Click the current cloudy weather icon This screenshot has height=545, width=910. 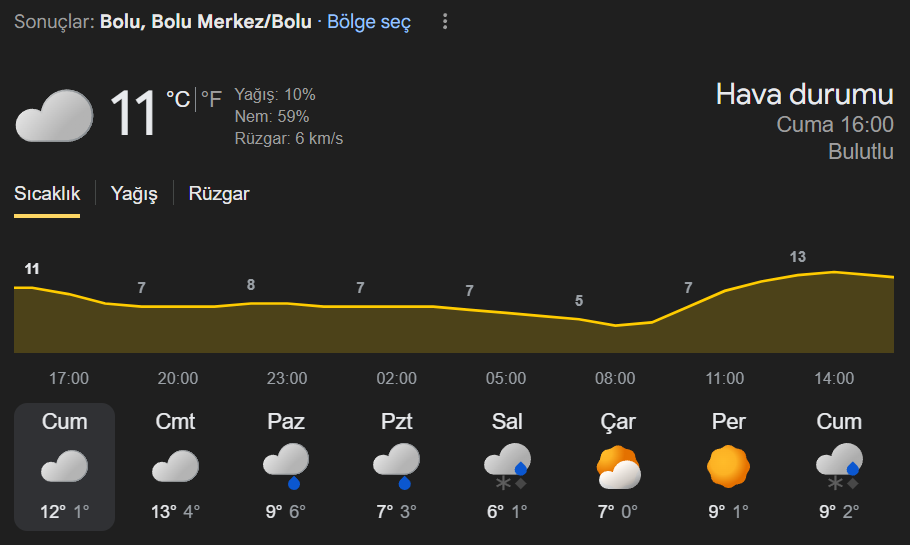pos(54,116)
